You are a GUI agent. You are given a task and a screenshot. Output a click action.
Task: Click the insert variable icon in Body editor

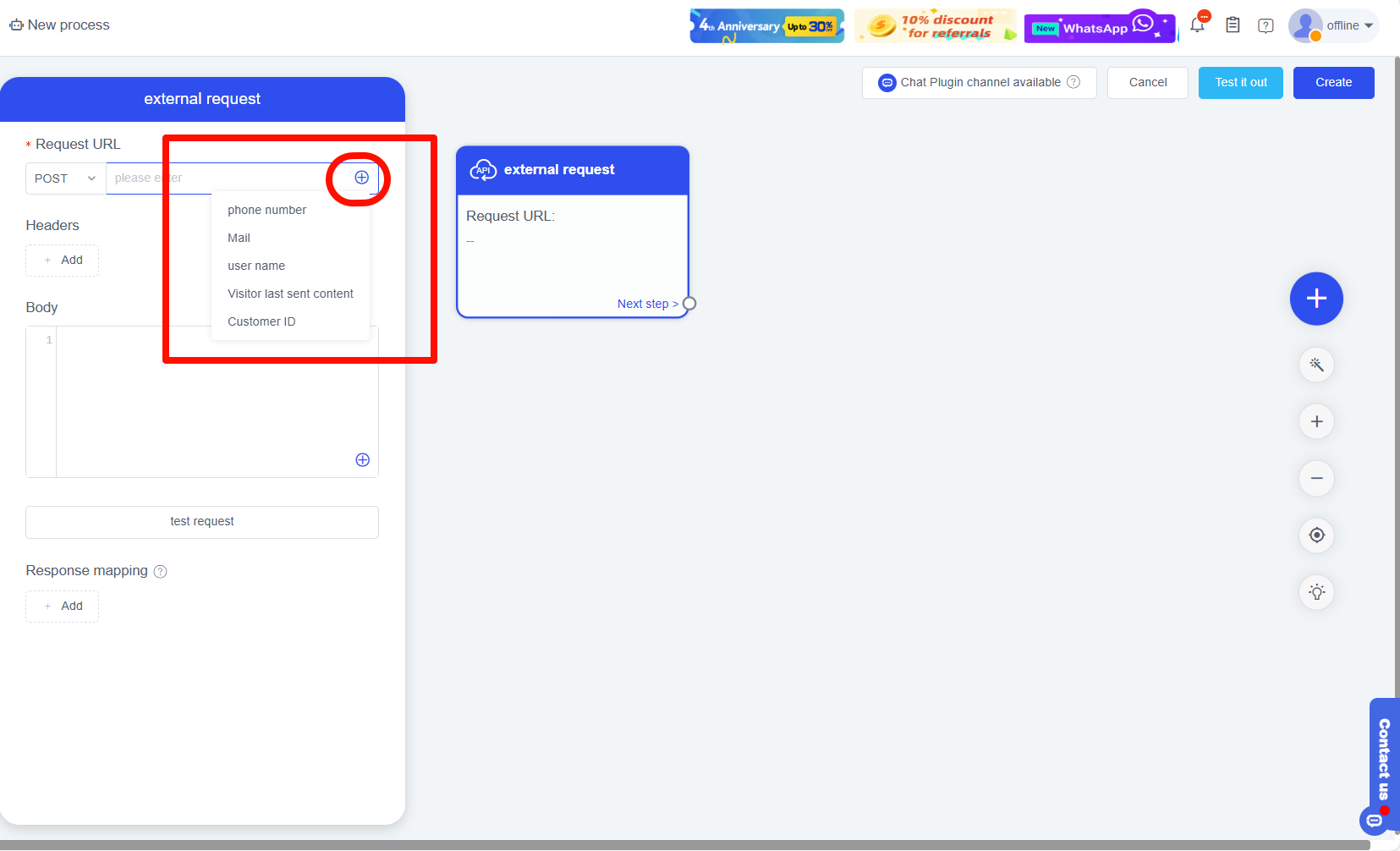point(362,460)
